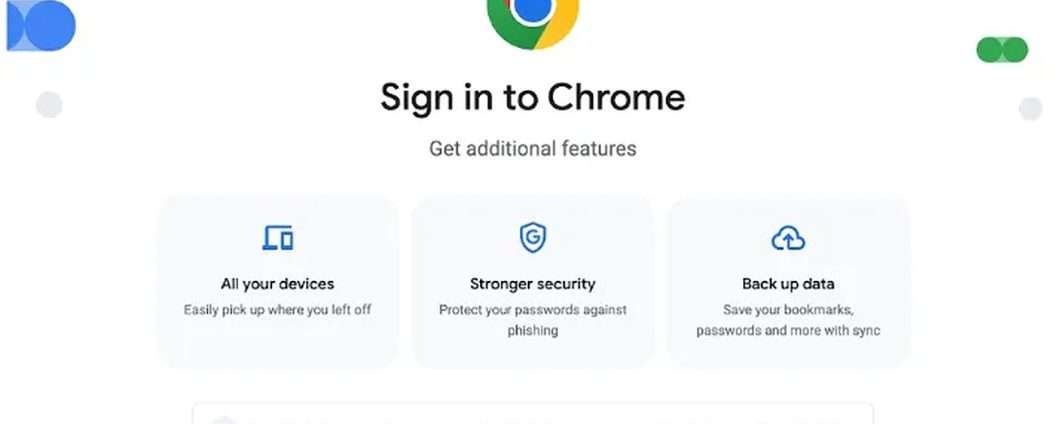
Task: Click the cloud upload backup icon
Action: [788, 238]
